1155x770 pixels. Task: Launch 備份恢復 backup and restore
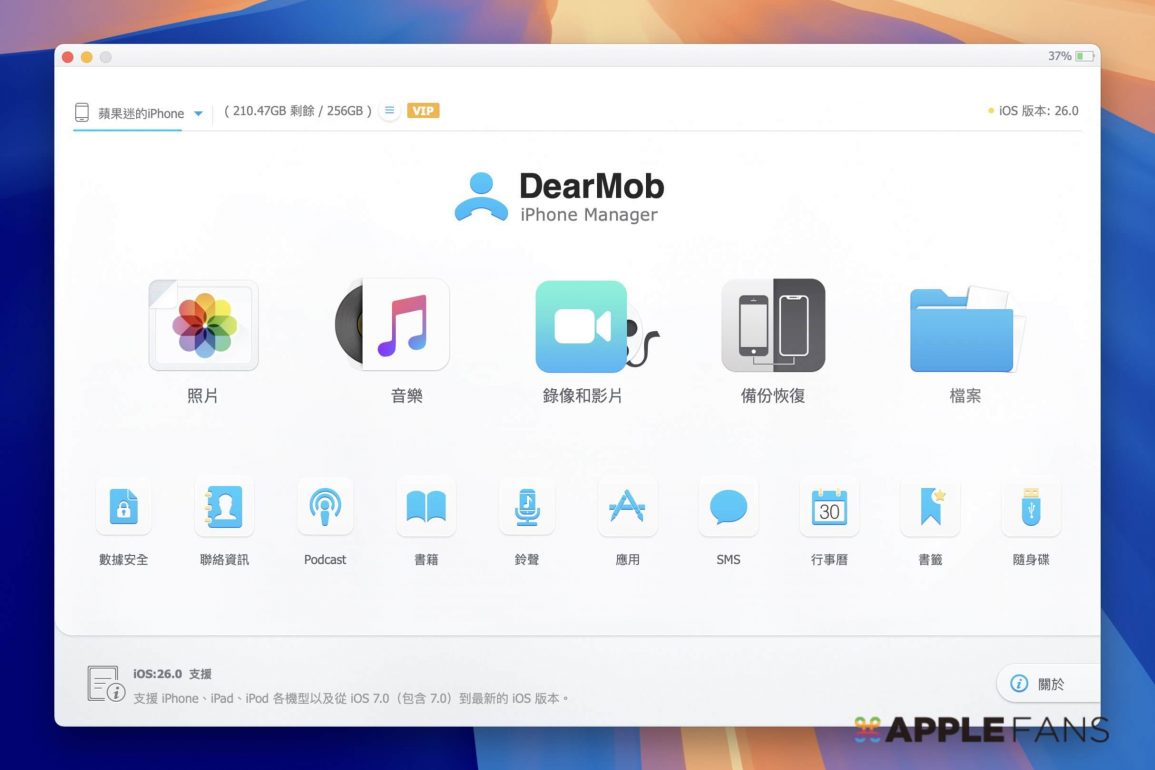[773, 326]
